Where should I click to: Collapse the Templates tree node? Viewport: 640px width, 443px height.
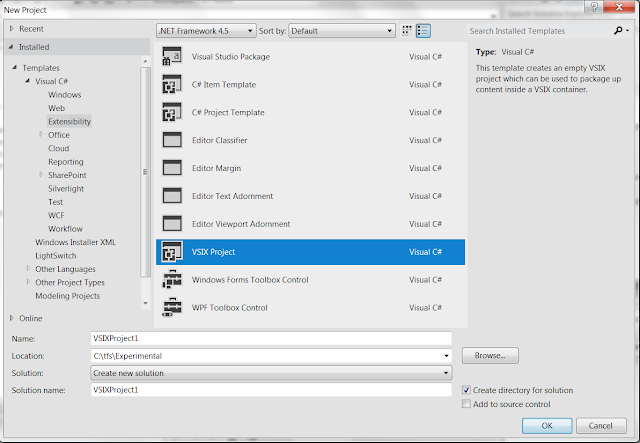point(15,67)
